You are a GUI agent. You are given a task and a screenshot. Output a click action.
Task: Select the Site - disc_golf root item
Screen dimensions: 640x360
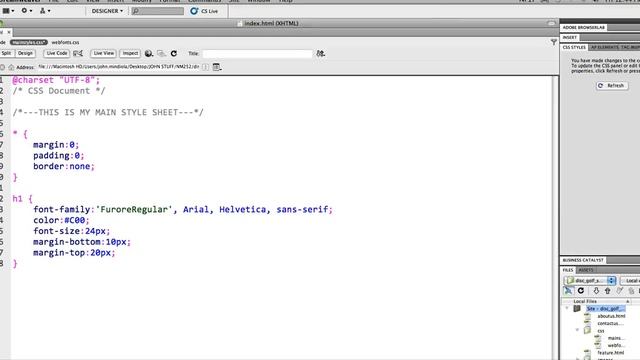[605, 309]
